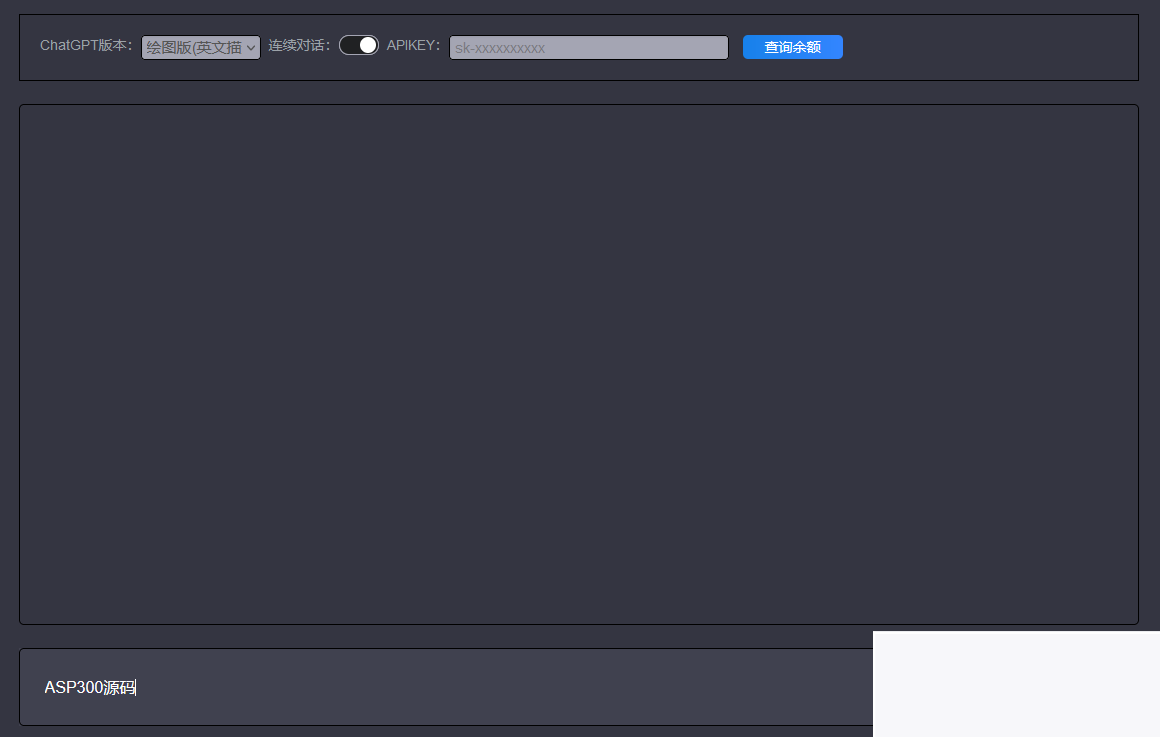Viewport: 1160px width, 737px height.
Task: Click the sk-xxxxxxxxxxx placeholder text
Action: pyautogui.click(x=500, y=47)
